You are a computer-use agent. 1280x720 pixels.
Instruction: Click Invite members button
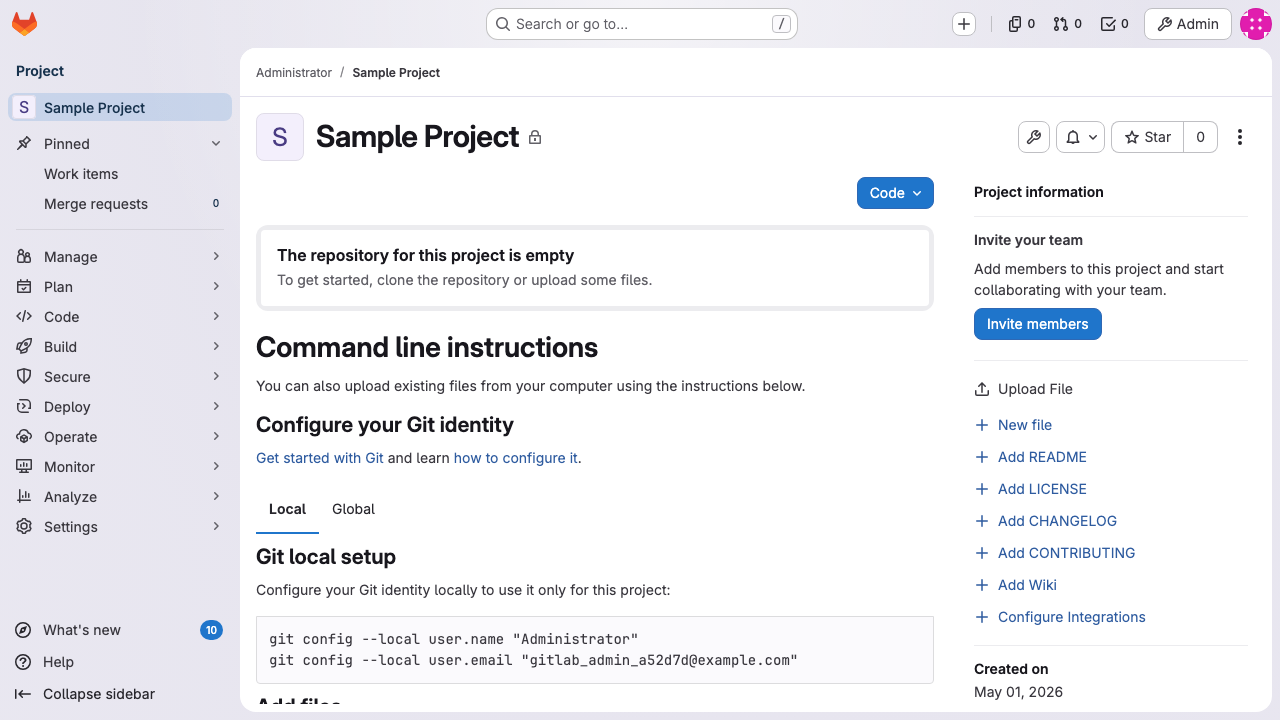click(x=1038, y=324)
